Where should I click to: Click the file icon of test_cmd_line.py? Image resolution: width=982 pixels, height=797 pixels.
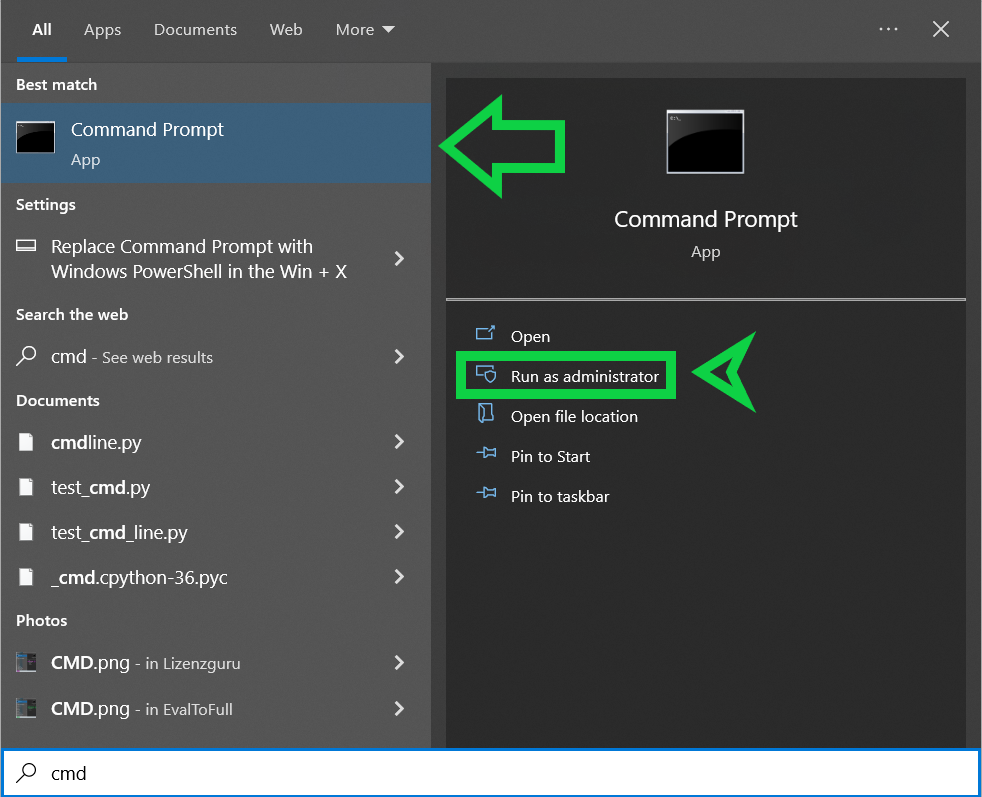[26, 532]
